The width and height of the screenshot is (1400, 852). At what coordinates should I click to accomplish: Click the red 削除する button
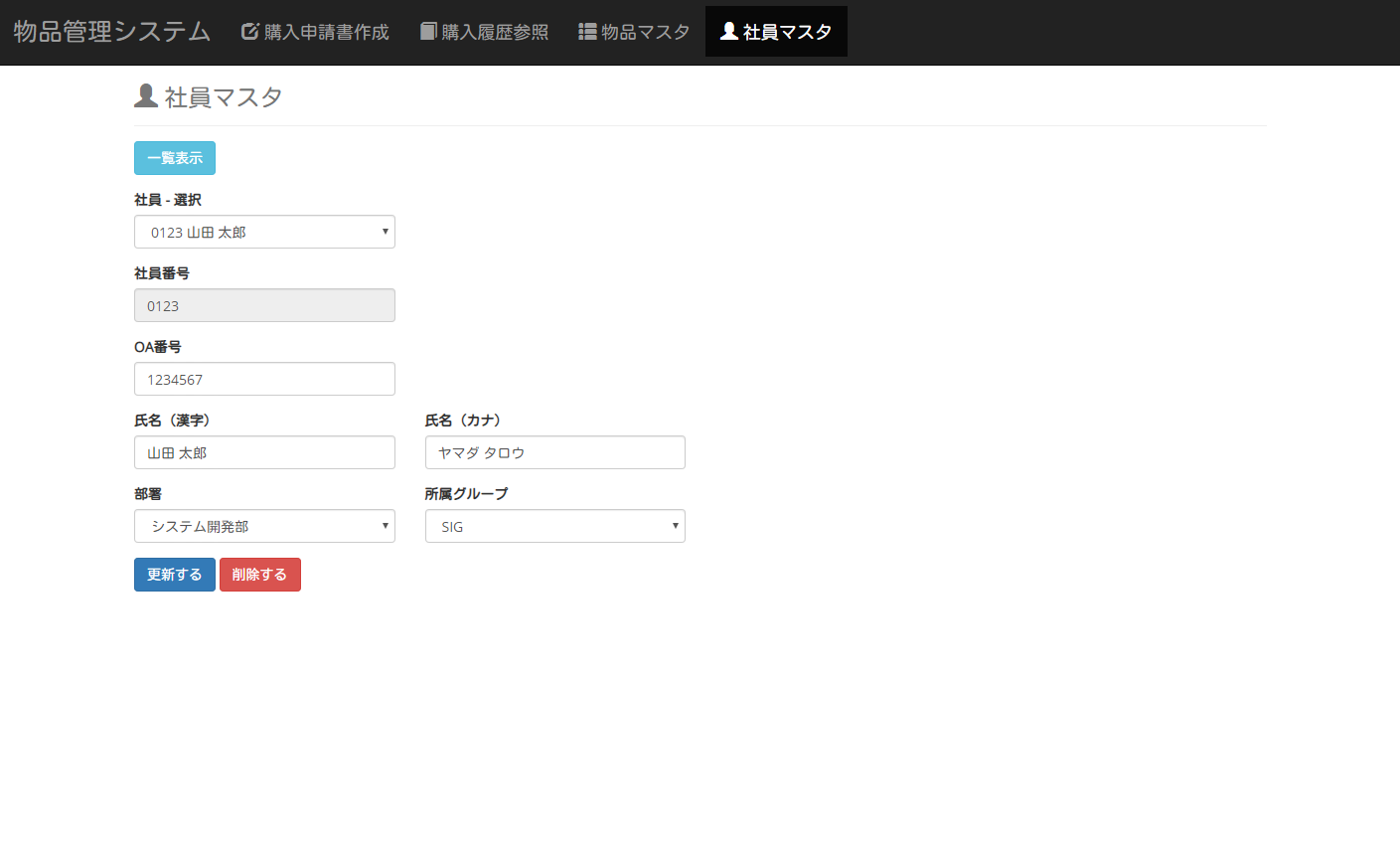click(x=260, y=575)
